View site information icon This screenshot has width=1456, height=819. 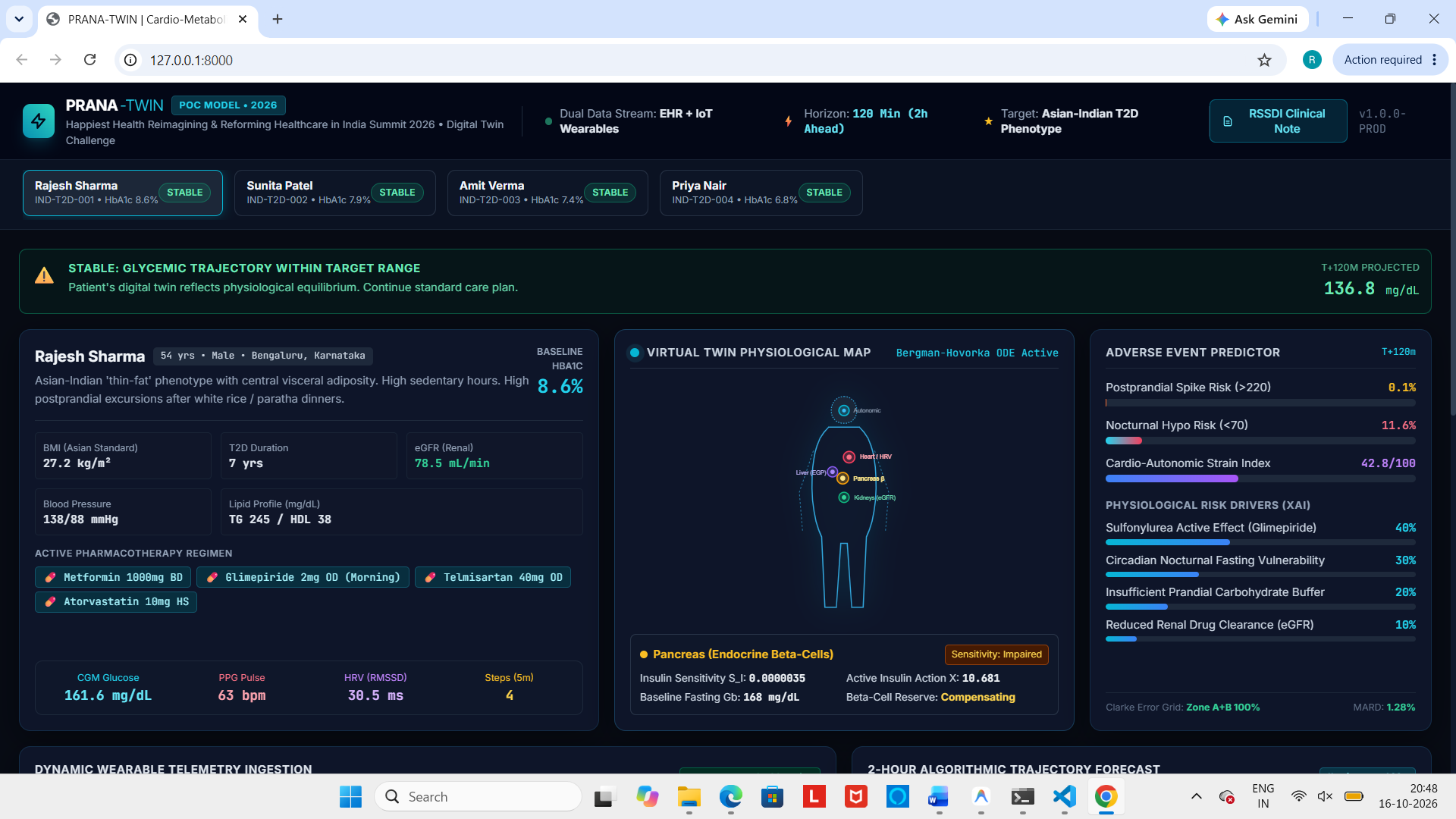click(x=130, y=60)
